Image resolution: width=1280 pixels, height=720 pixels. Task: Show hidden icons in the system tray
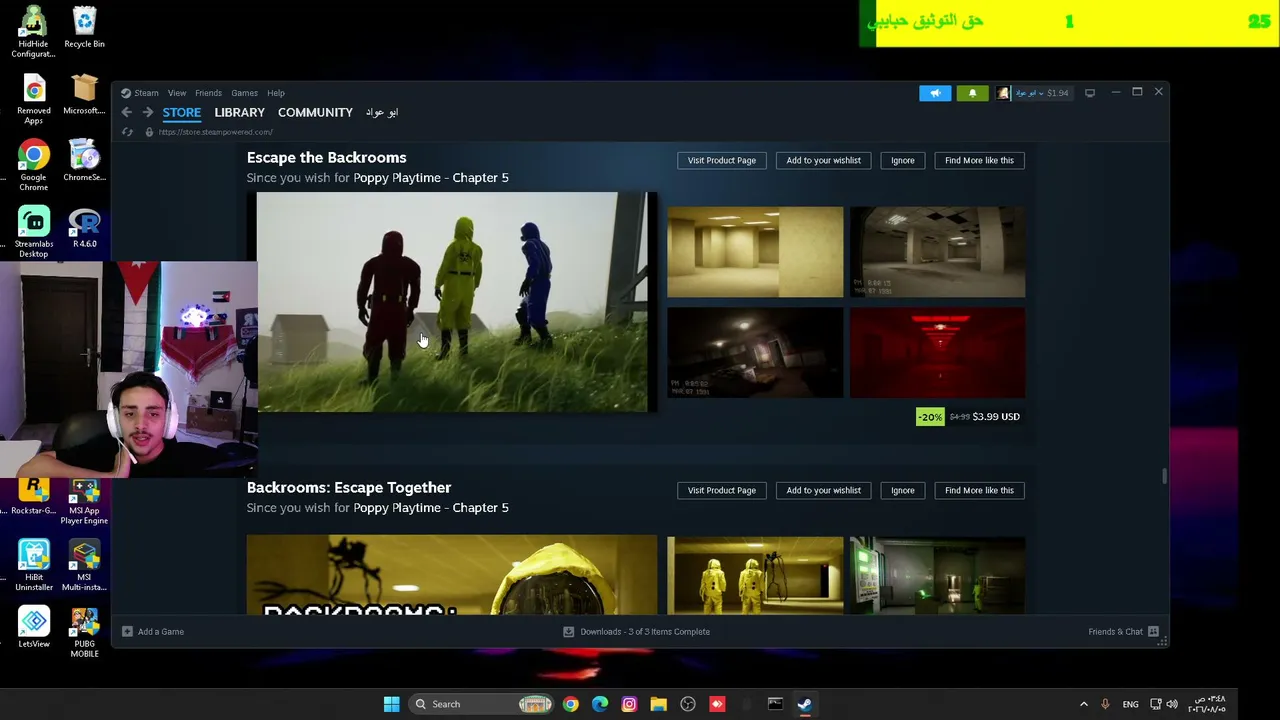[1084, 704]
